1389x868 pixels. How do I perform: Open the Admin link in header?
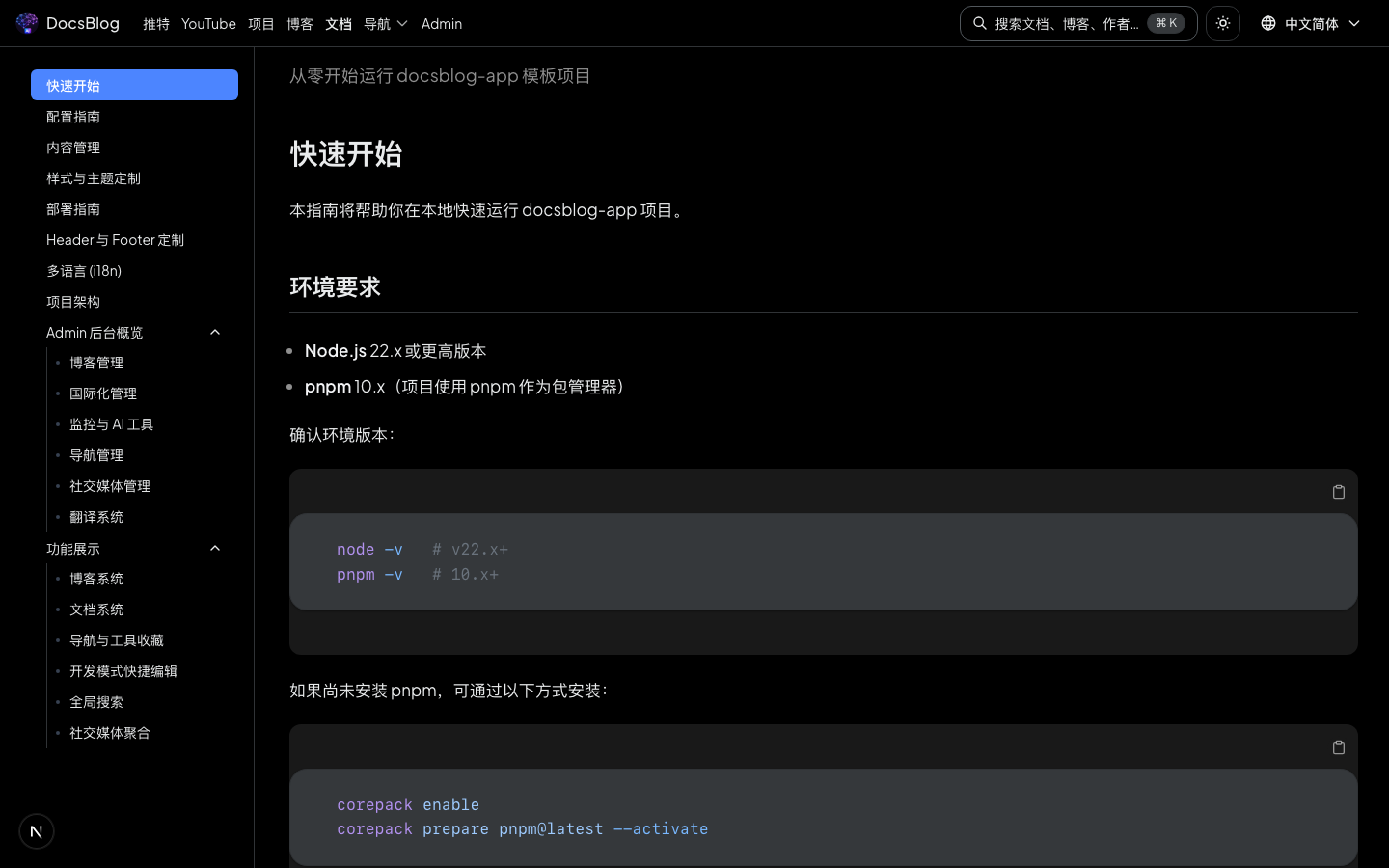coord(442,24)
